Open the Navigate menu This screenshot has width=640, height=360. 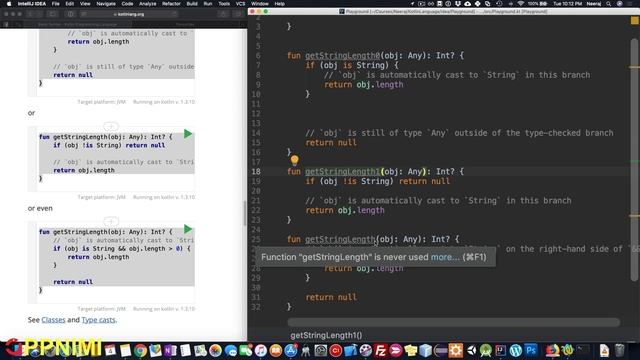click(106, 4)
